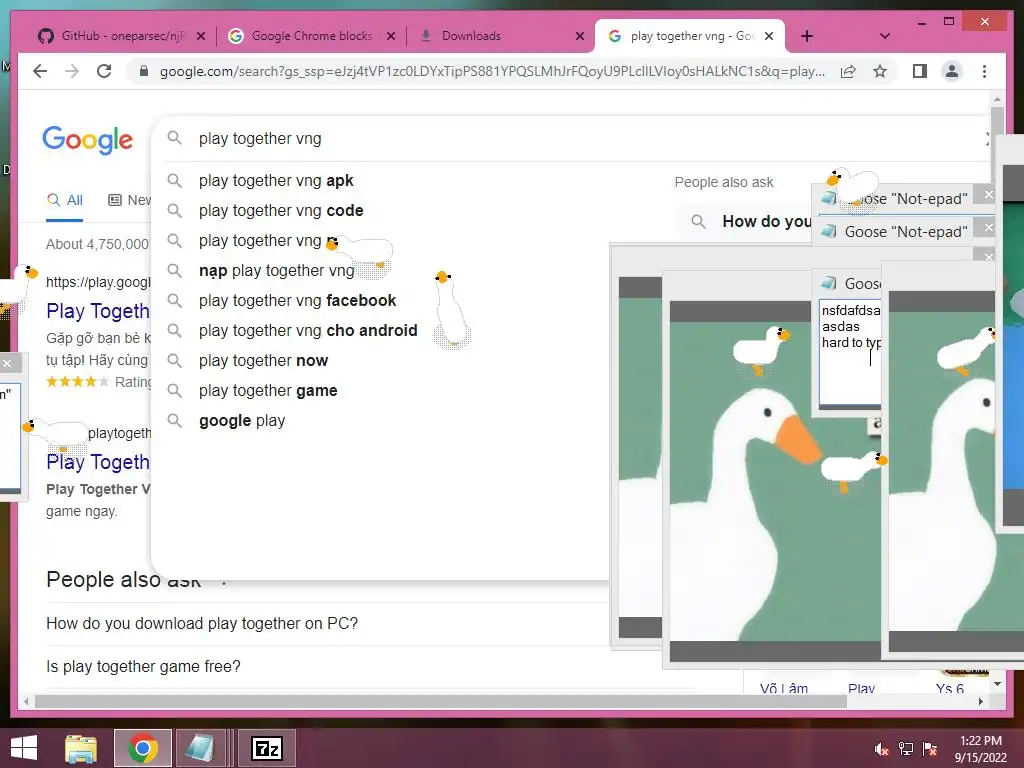
Task: Click Chrome icon in the taskbar
Action: [142, 748]
